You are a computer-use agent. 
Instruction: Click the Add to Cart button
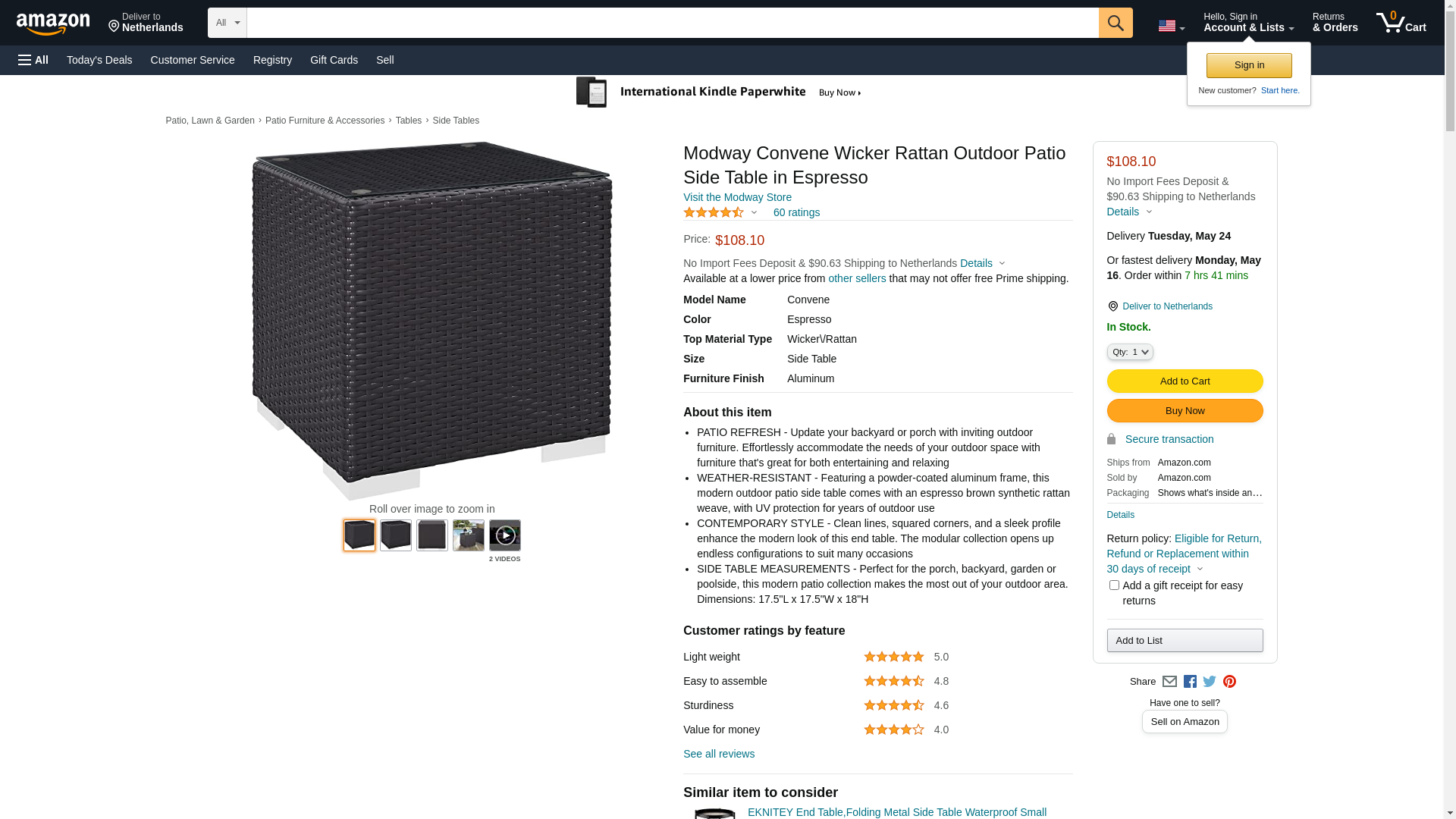coord(1185,381)
